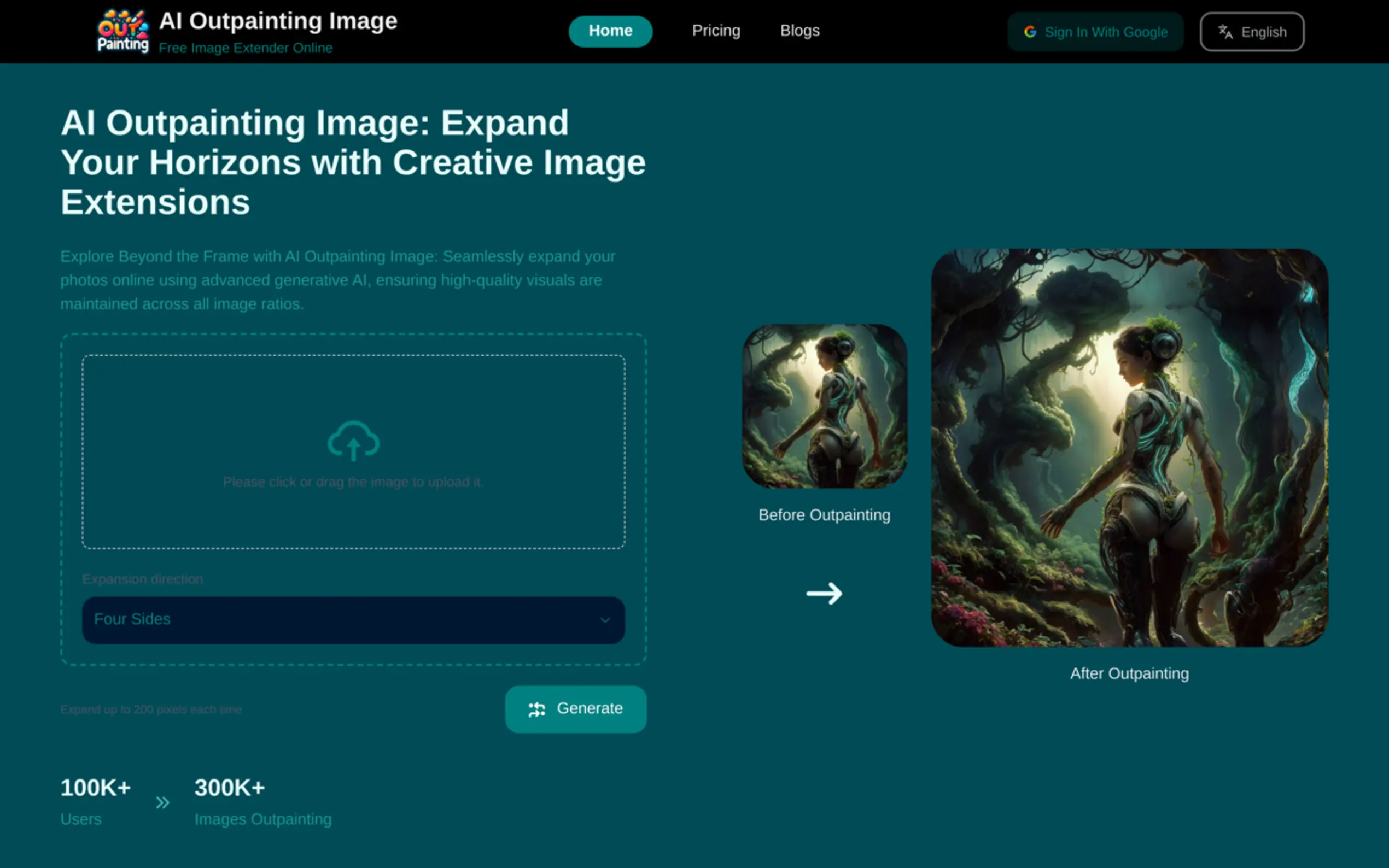Click the translate language icon
Screen dimensions: 1389x868
pos(1225,32)
